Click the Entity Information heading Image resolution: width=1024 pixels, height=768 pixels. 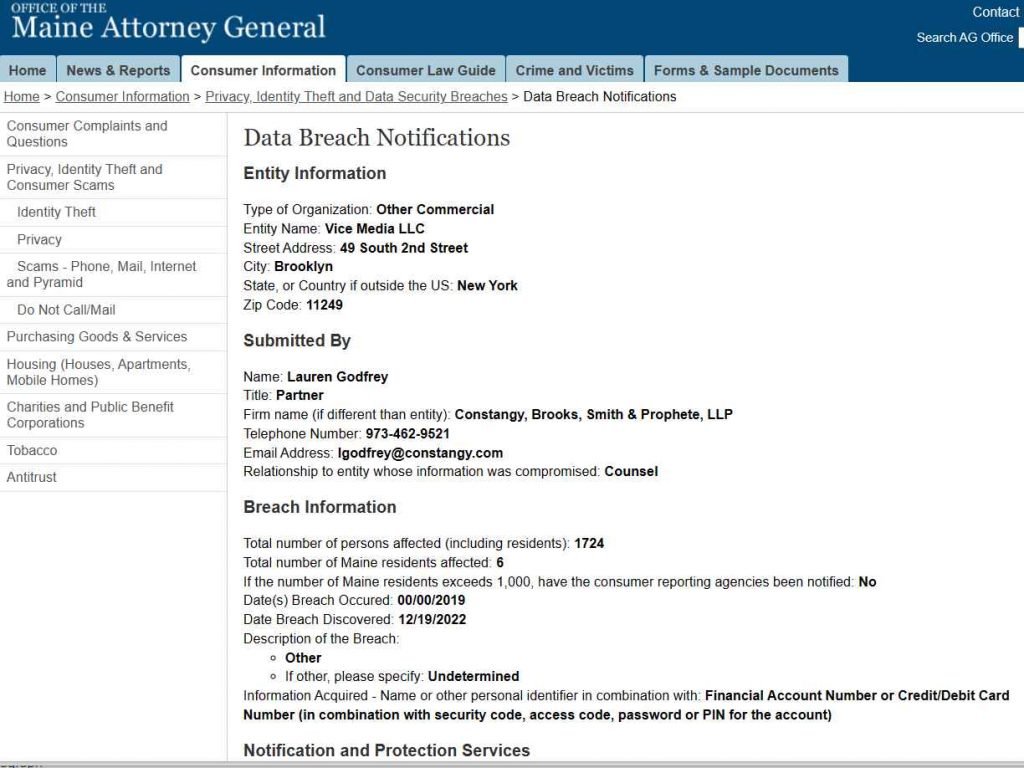pos(315,173)
